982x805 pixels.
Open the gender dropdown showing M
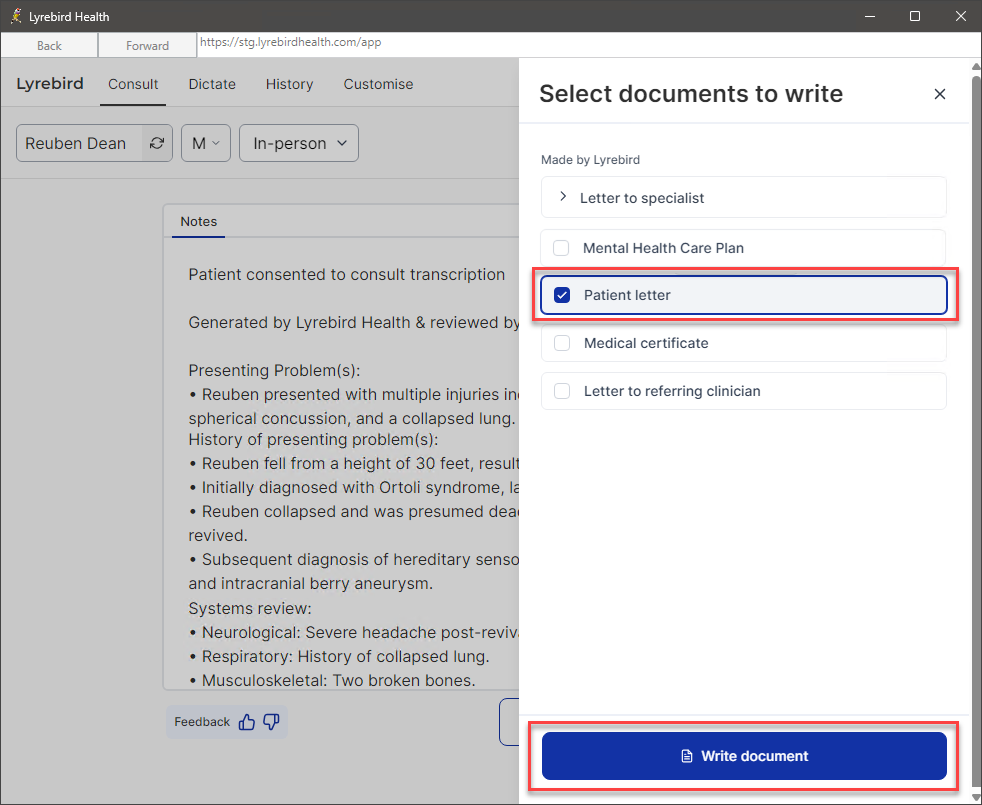206,143
